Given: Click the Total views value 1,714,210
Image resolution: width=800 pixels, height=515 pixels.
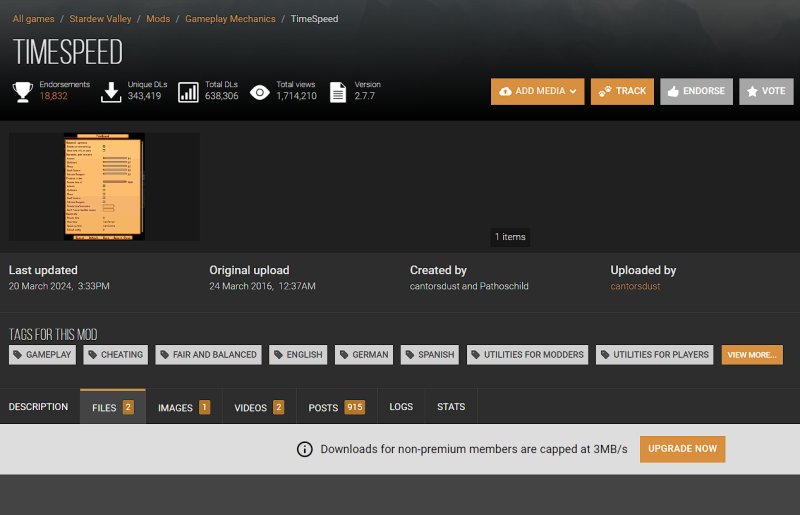Looking at the screenshot, I should click(x=296, y=96).
